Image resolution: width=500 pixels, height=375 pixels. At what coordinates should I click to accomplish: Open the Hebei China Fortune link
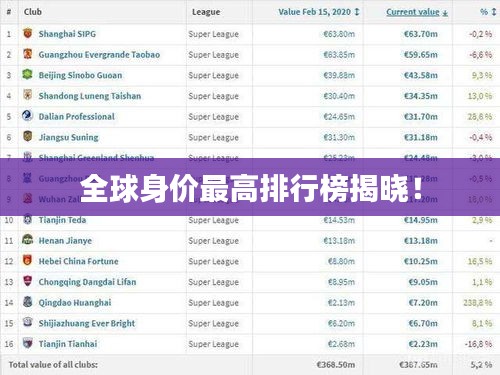point(79,261)
